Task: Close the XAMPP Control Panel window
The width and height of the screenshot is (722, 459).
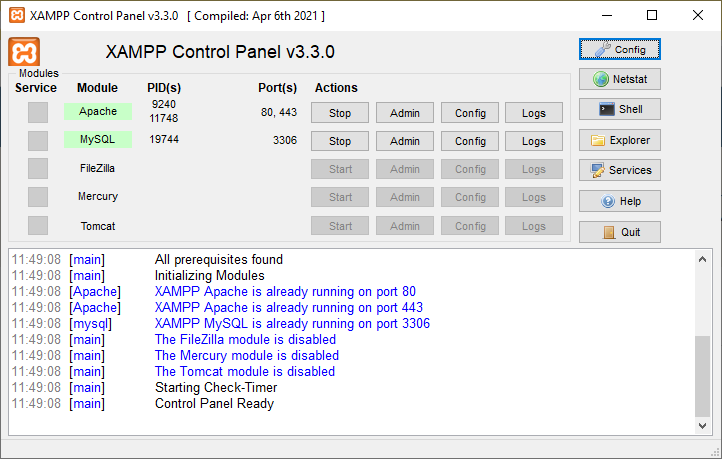Action: [x=698, y=15]
